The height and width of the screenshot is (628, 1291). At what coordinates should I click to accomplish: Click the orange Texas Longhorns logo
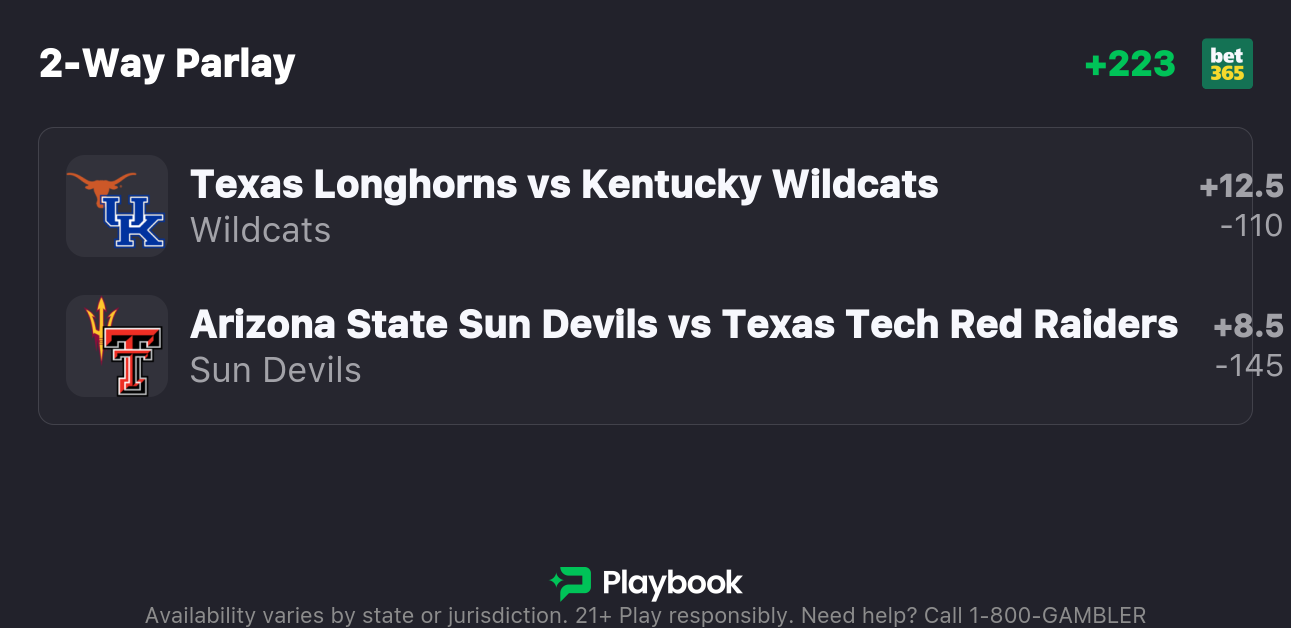tap(100, 185)
